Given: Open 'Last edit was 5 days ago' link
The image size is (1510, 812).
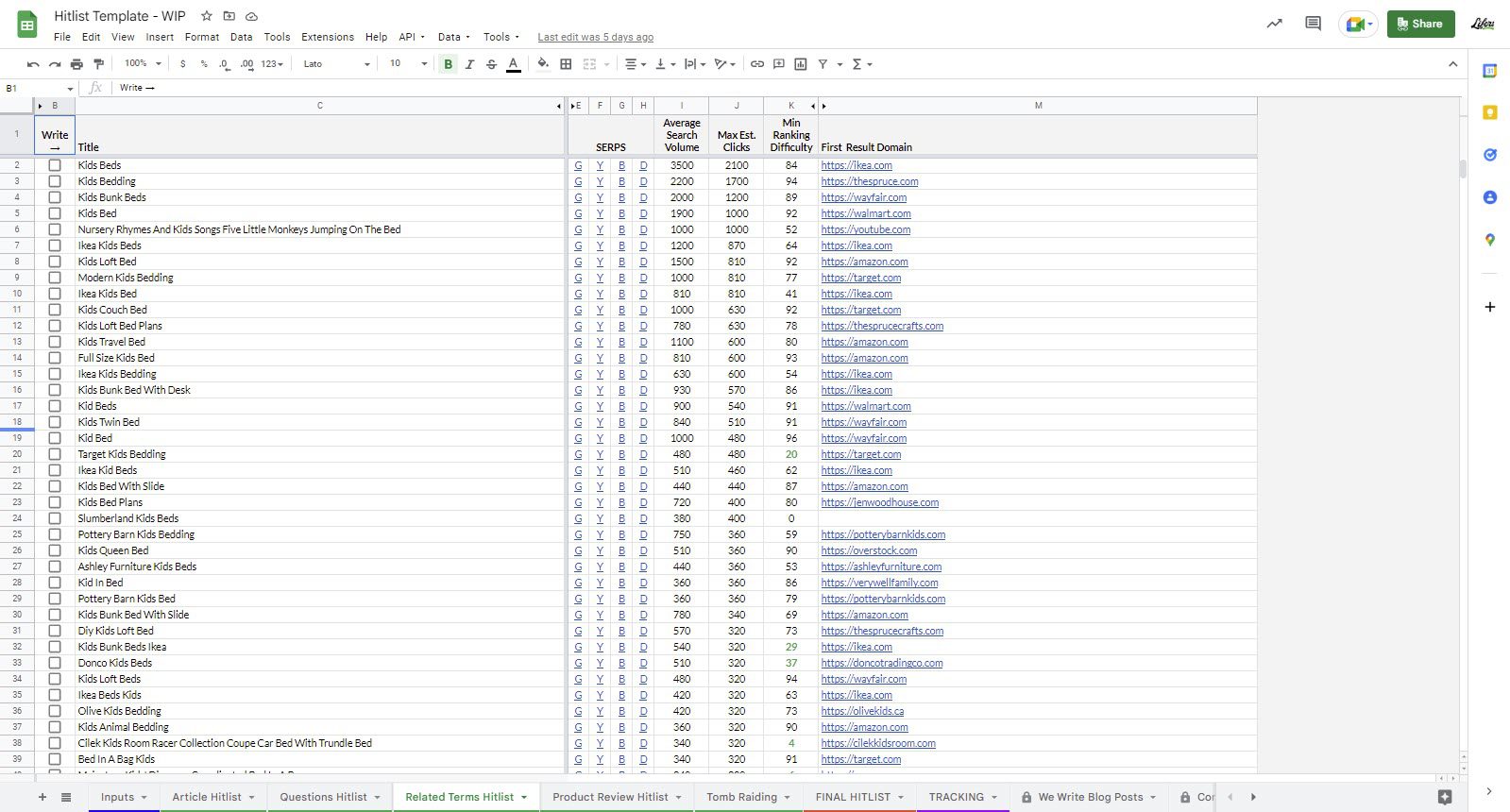Looking at the screenshot, I should coord(595,37).
